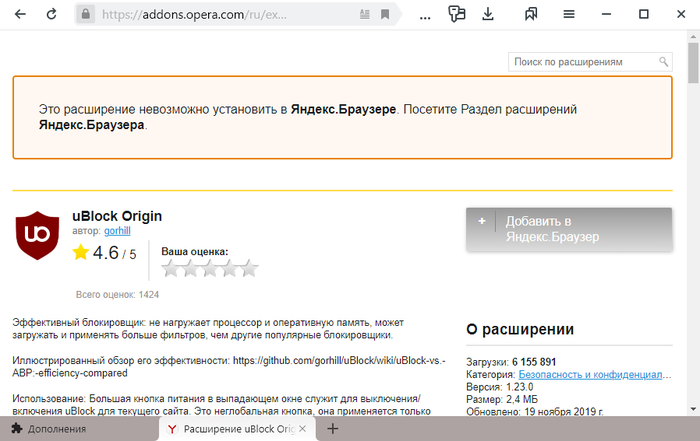Open Yandex Browser hamburger menu
The image size is (700, 441).
569,15
